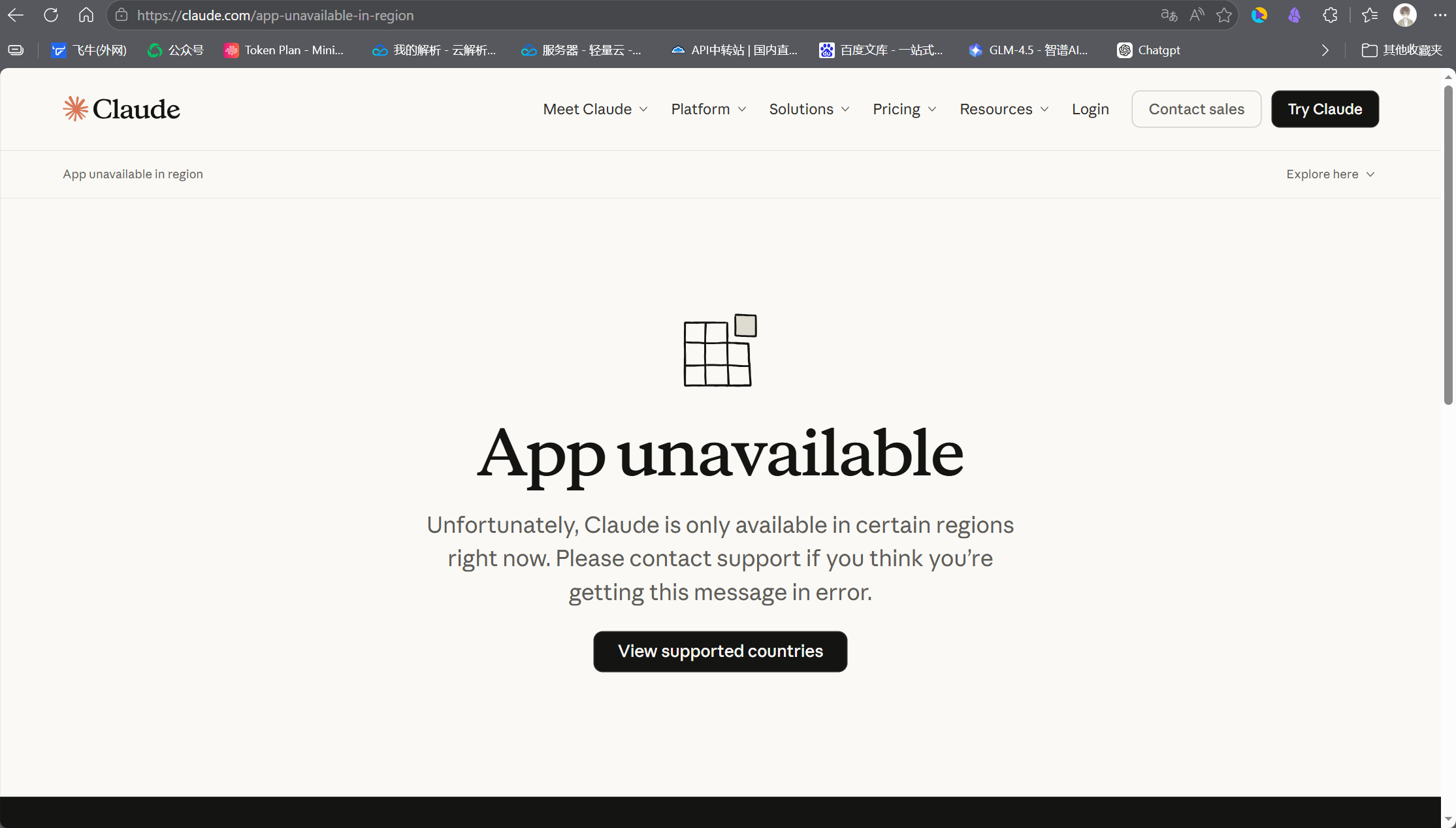The height and width of the screenshot is (828, 1456).
Task: Open the 飞牛(外网) bookmark
Action: coord(89,50)
